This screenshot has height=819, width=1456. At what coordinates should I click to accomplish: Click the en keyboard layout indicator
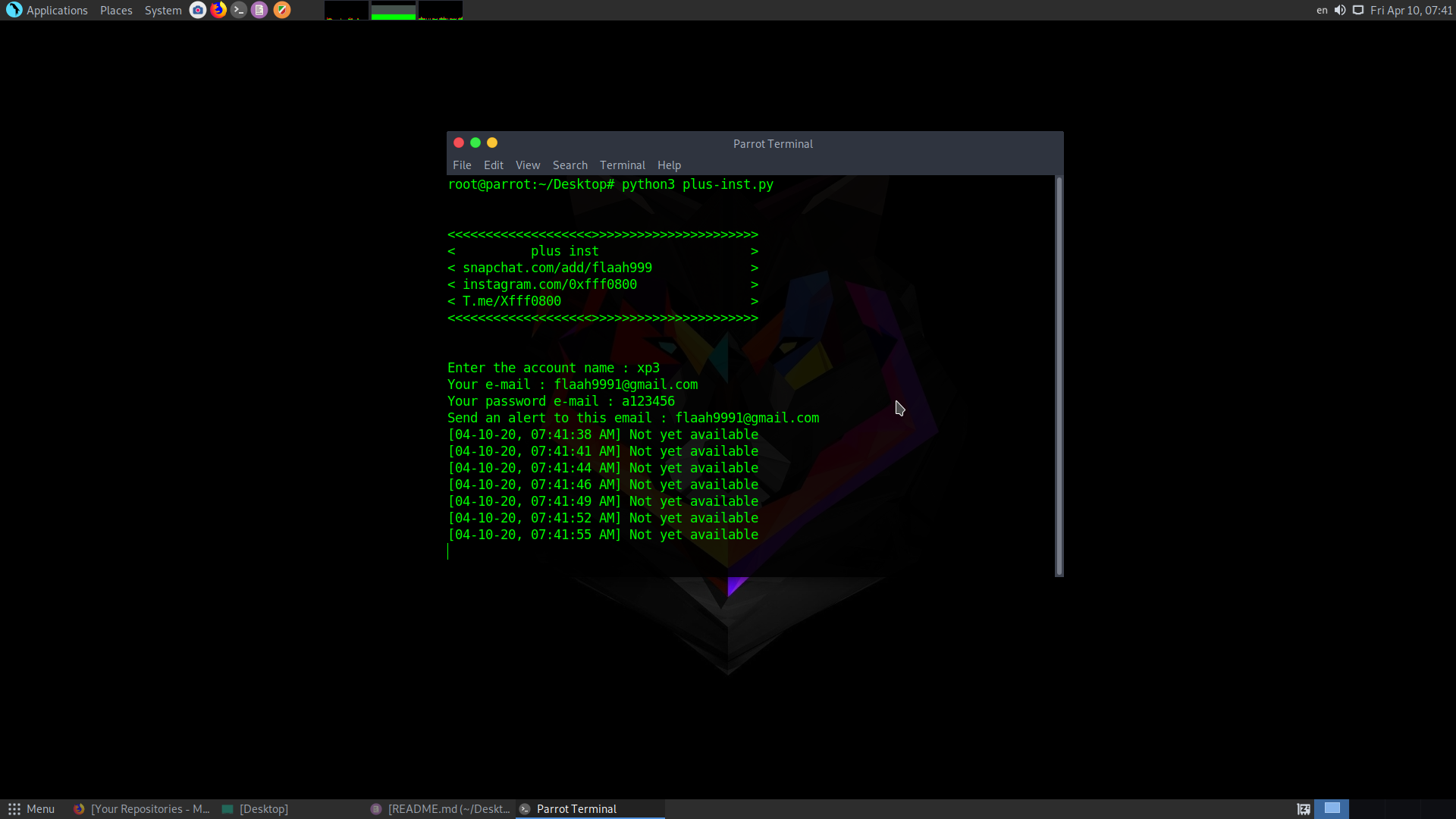click(x=1322, y=10)
